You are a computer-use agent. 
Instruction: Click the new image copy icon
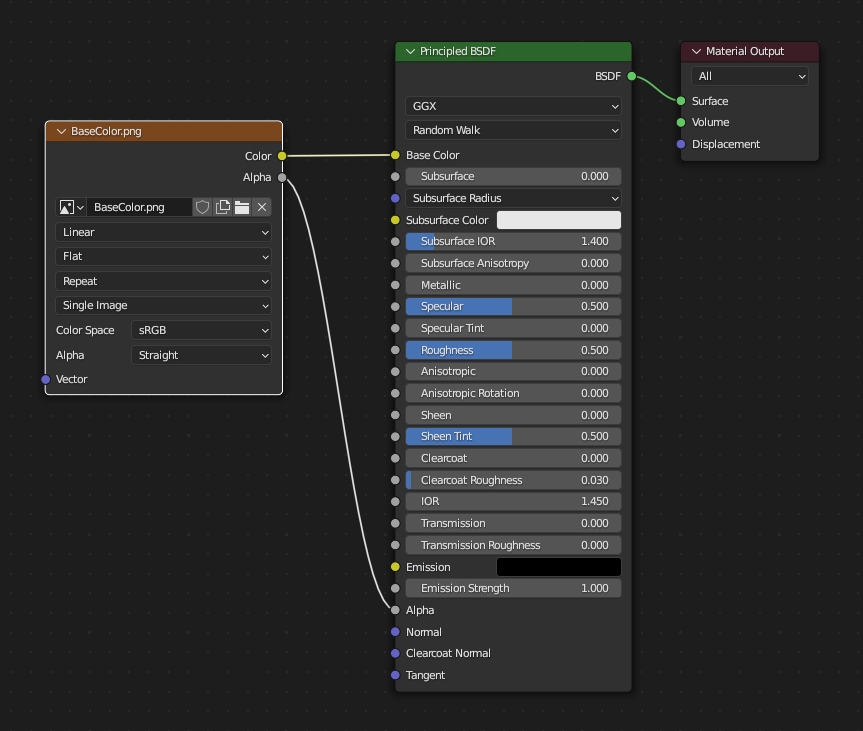tap(222, 208)
